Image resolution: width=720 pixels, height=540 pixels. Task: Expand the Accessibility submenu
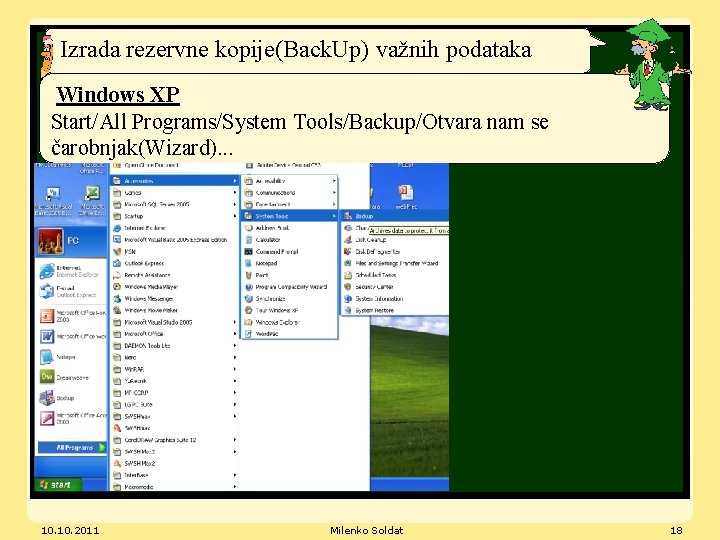[290, 181]
